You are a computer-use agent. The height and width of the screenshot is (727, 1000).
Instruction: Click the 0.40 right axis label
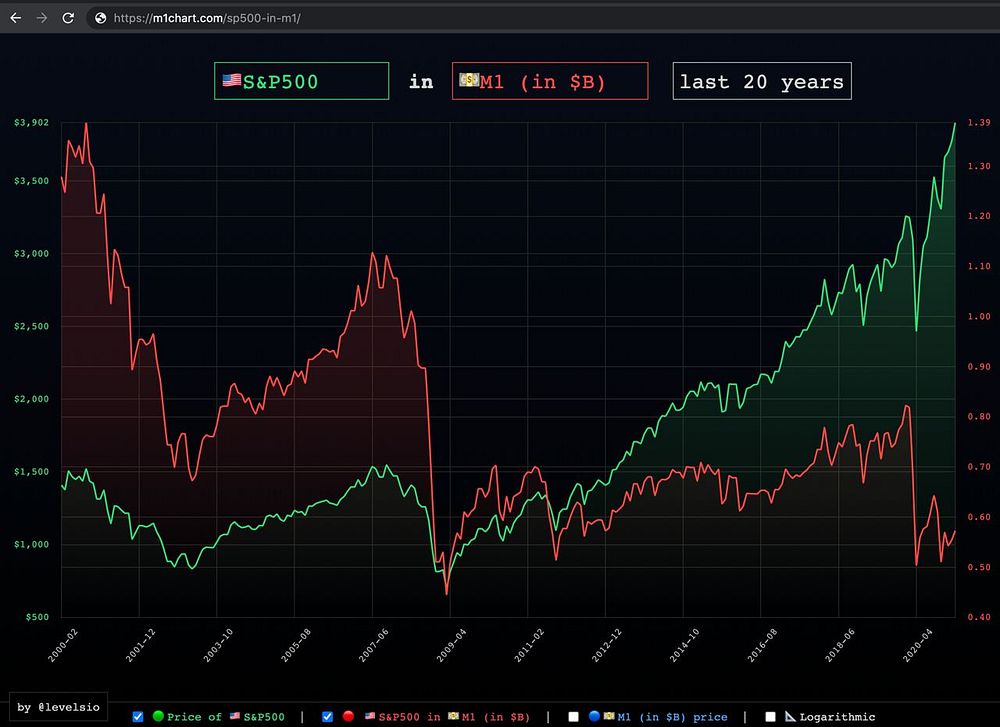point(979,617)
